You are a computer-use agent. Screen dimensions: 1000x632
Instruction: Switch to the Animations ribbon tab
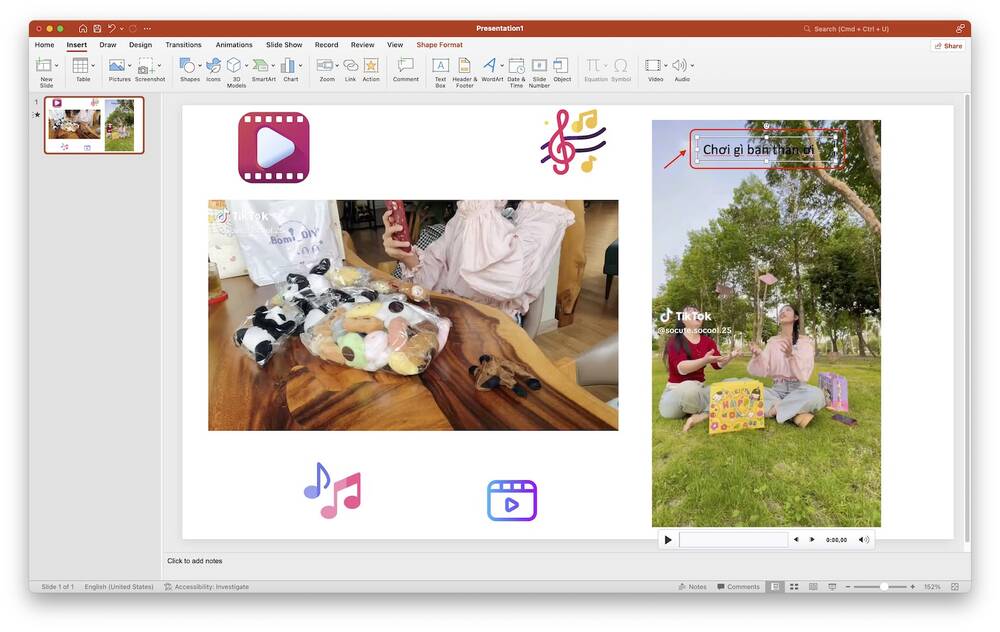233,44
